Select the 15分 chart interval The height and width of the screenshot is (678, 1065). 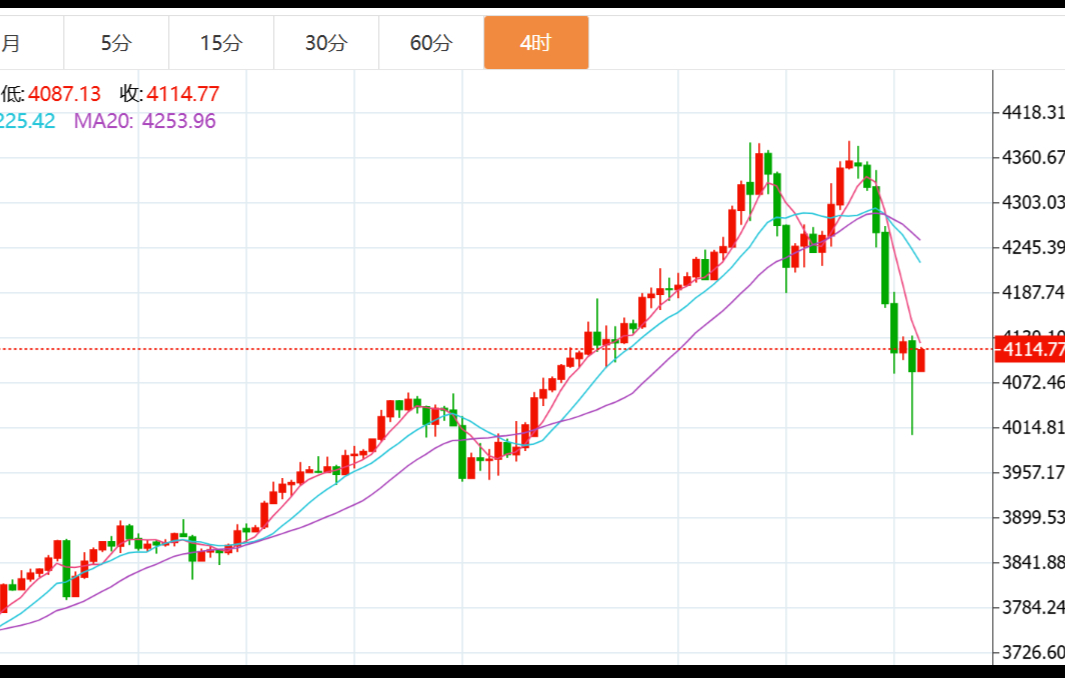click(221, 43)
